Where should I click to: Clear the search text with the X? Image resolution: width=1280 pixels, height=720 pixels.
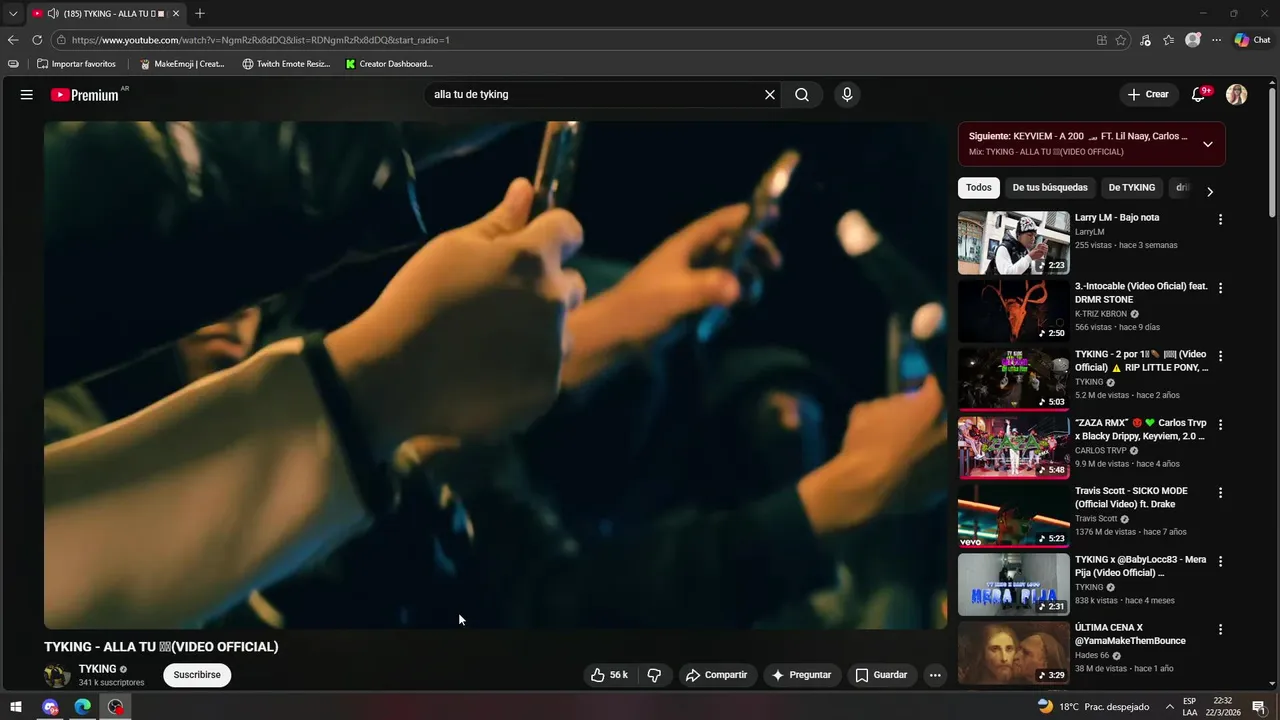point(770,95)
